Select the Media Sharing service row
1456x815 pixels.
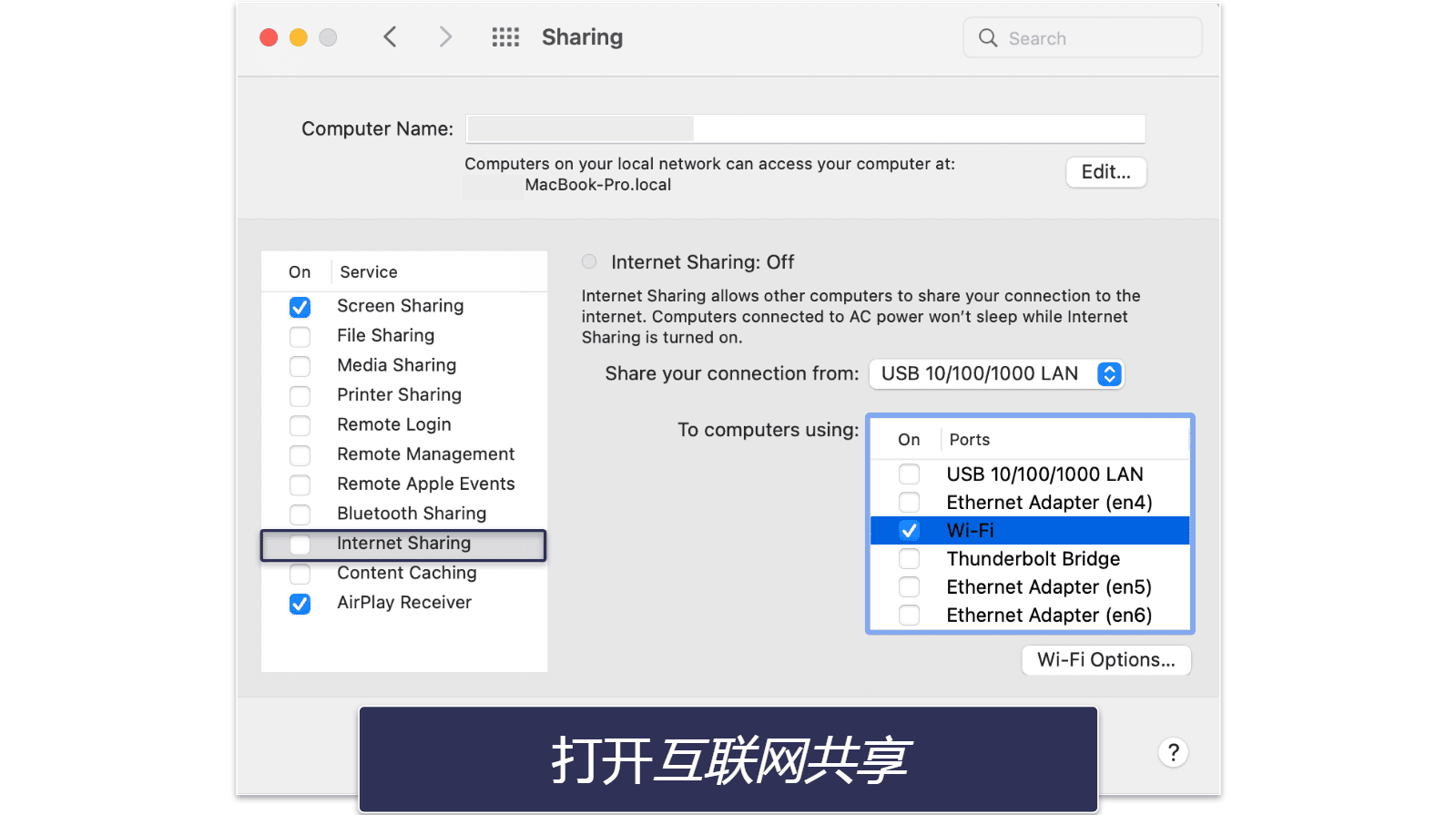click(404, 365)
